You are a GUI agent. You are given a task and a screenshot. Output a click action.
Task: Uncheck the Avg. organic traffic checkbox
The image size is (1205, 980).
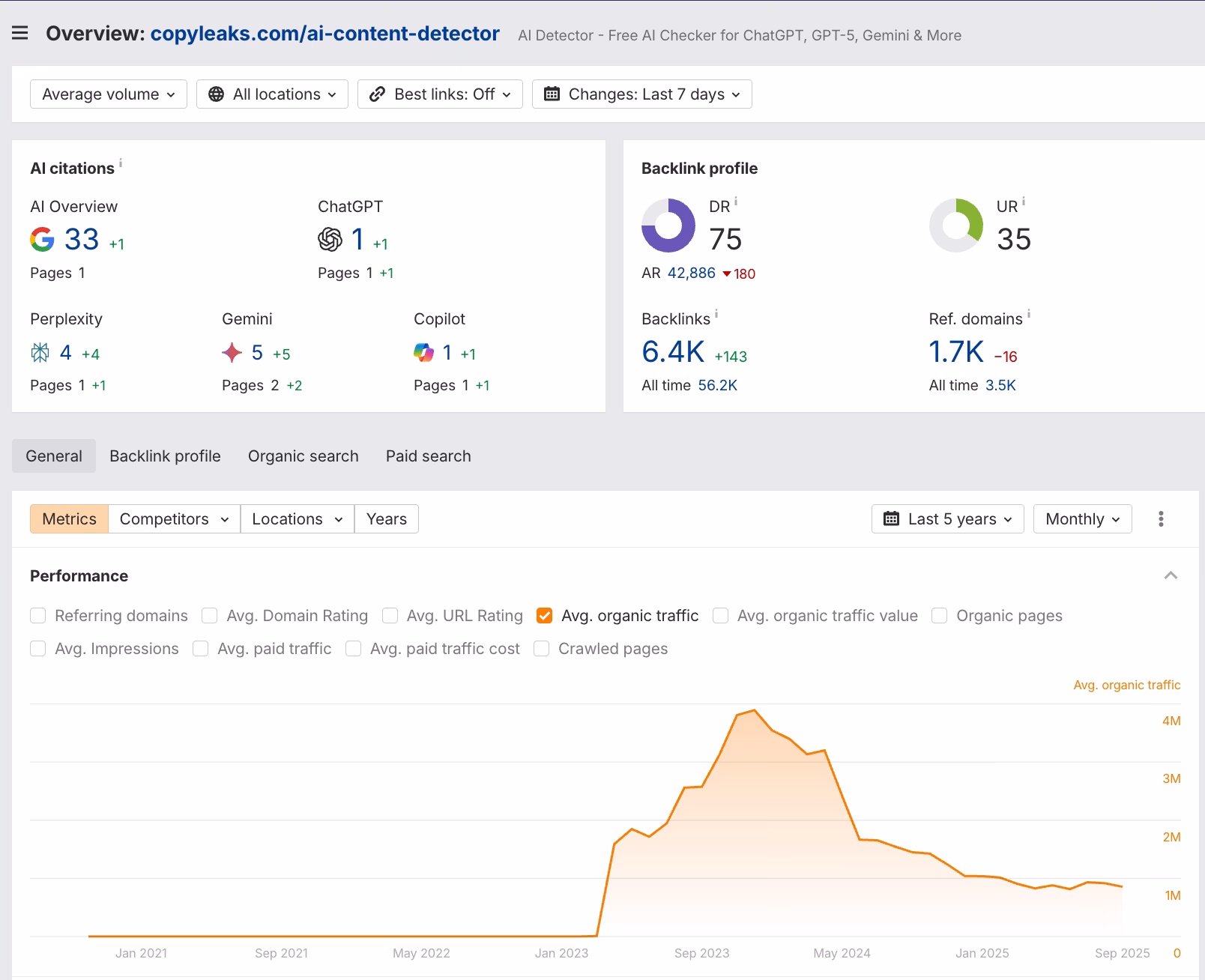point(545,616)
